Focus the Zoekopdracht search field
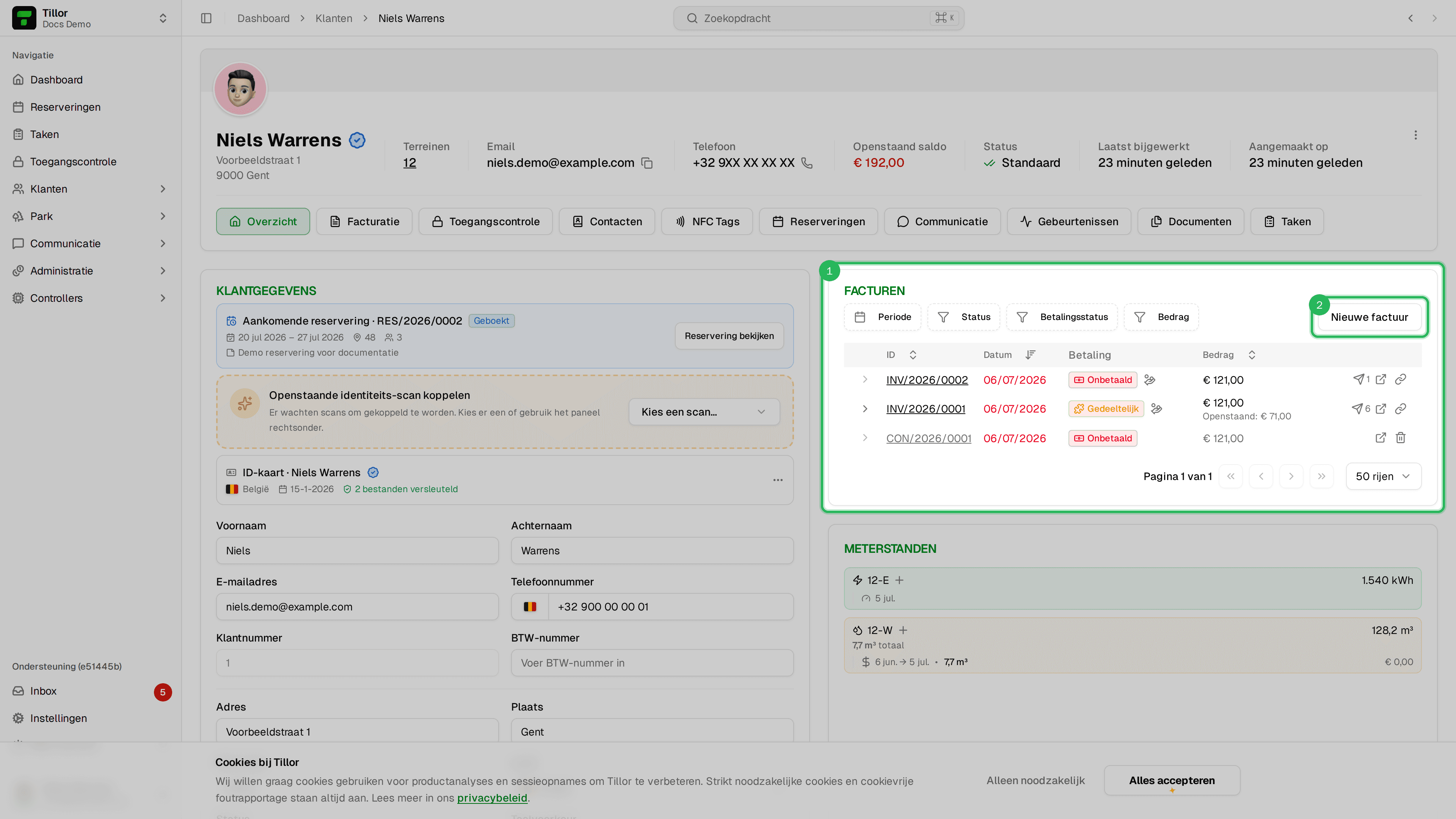Screen dimensions: 1456x819 (x=819, y=18)
